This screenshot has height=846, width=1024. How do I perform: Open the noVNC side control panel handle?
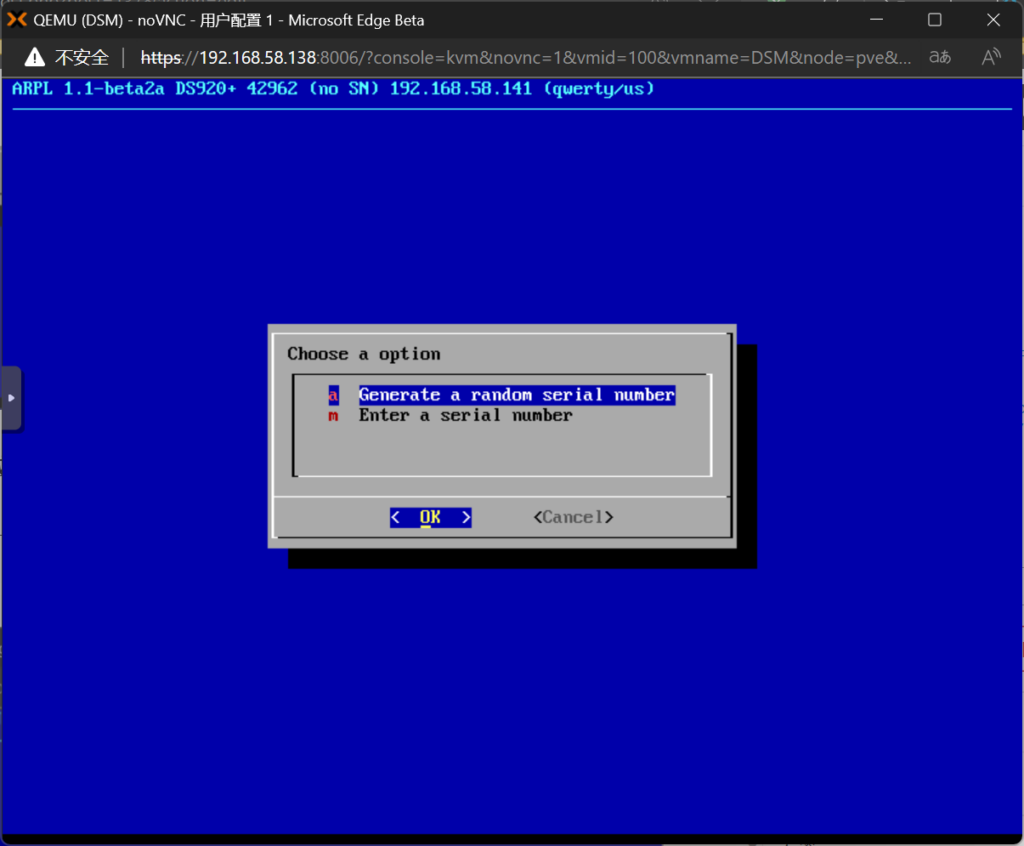pos(11,397)
